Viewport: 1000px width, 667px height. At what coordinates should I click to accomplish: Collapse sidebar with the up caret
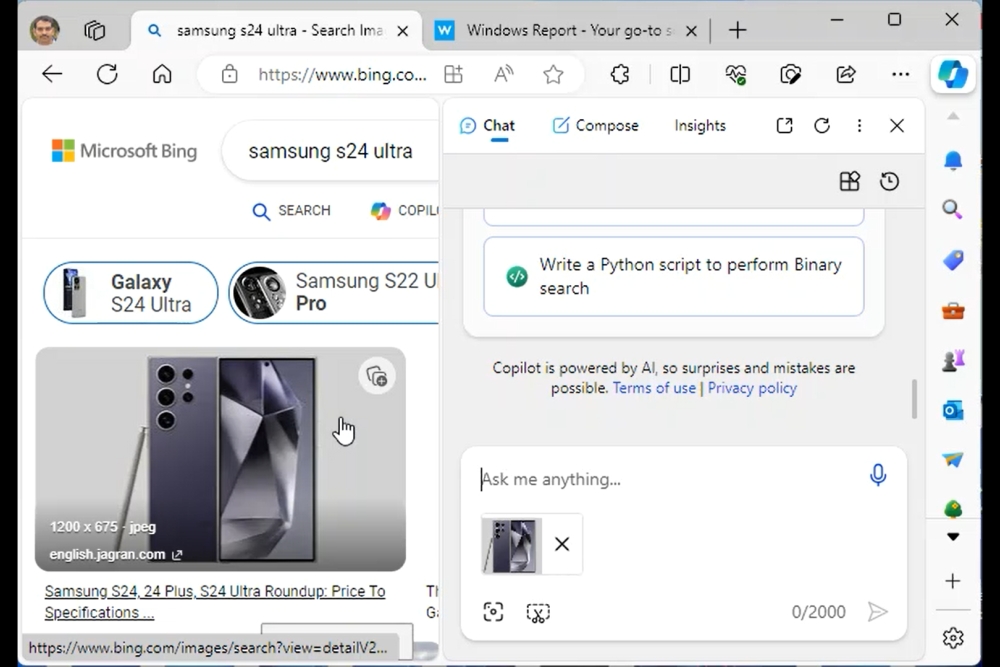953,116
